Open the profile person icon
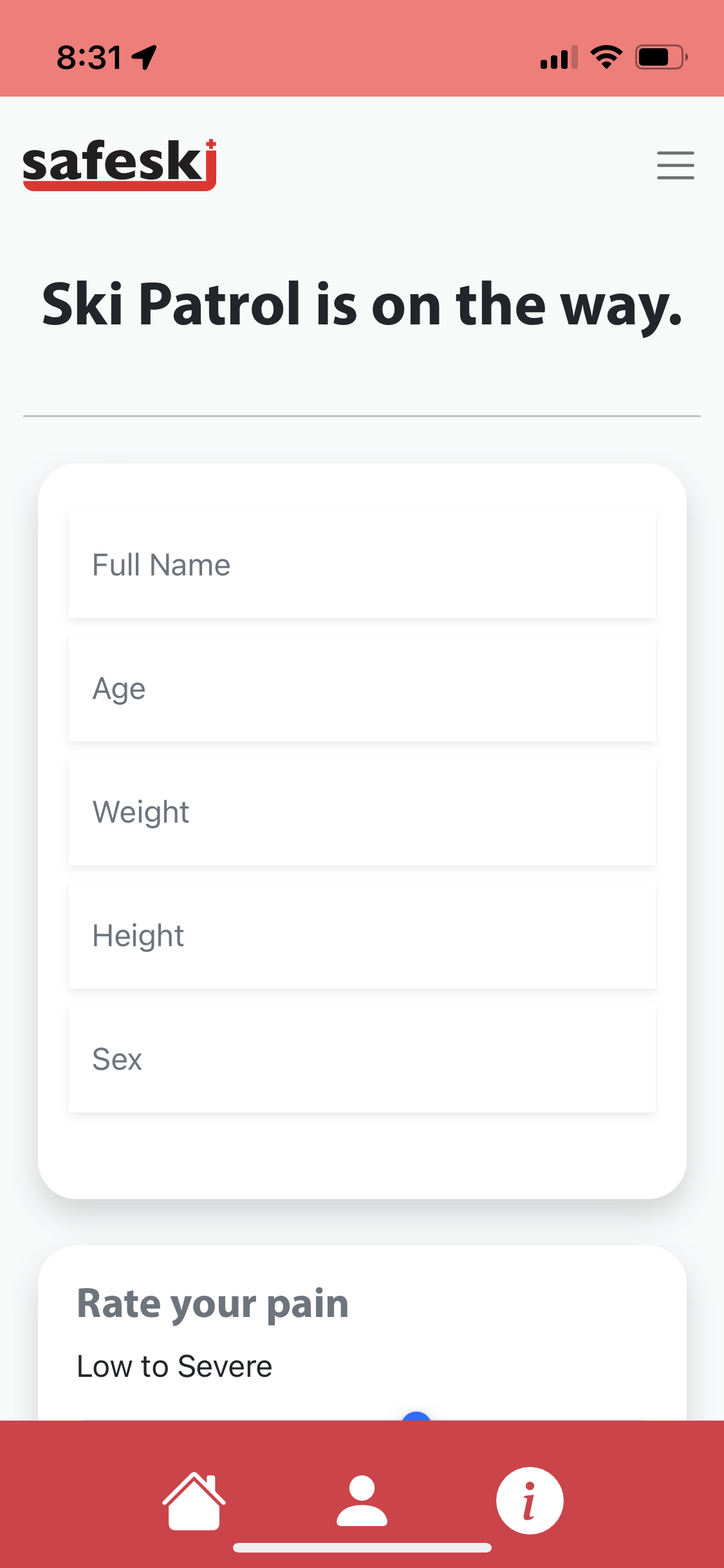Image resolution: width=724 pixels, height=1568 pixels. pyautogui.click(x=362, y=1500)
